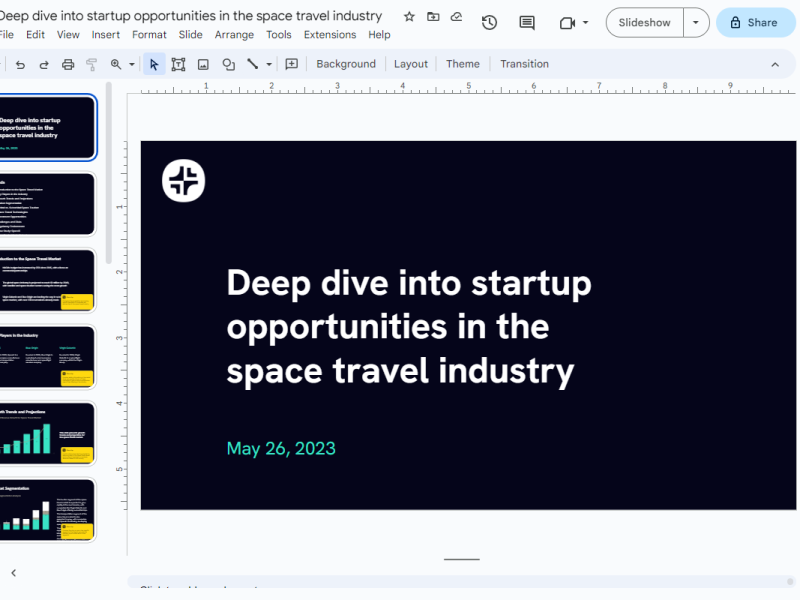Click the Insert image icon
This screenshot has height=600, width=800.
coord(203,64)
